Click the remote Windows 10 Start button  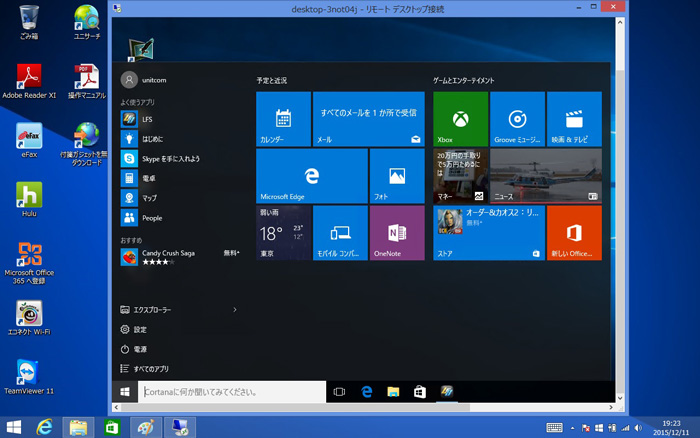[125, 392]
